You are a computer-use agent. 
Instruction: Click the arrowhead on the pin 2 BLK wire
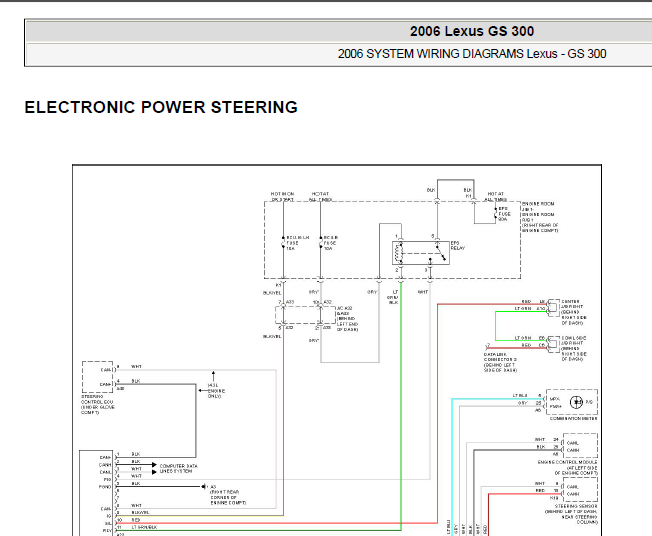[x=154, y=464]
